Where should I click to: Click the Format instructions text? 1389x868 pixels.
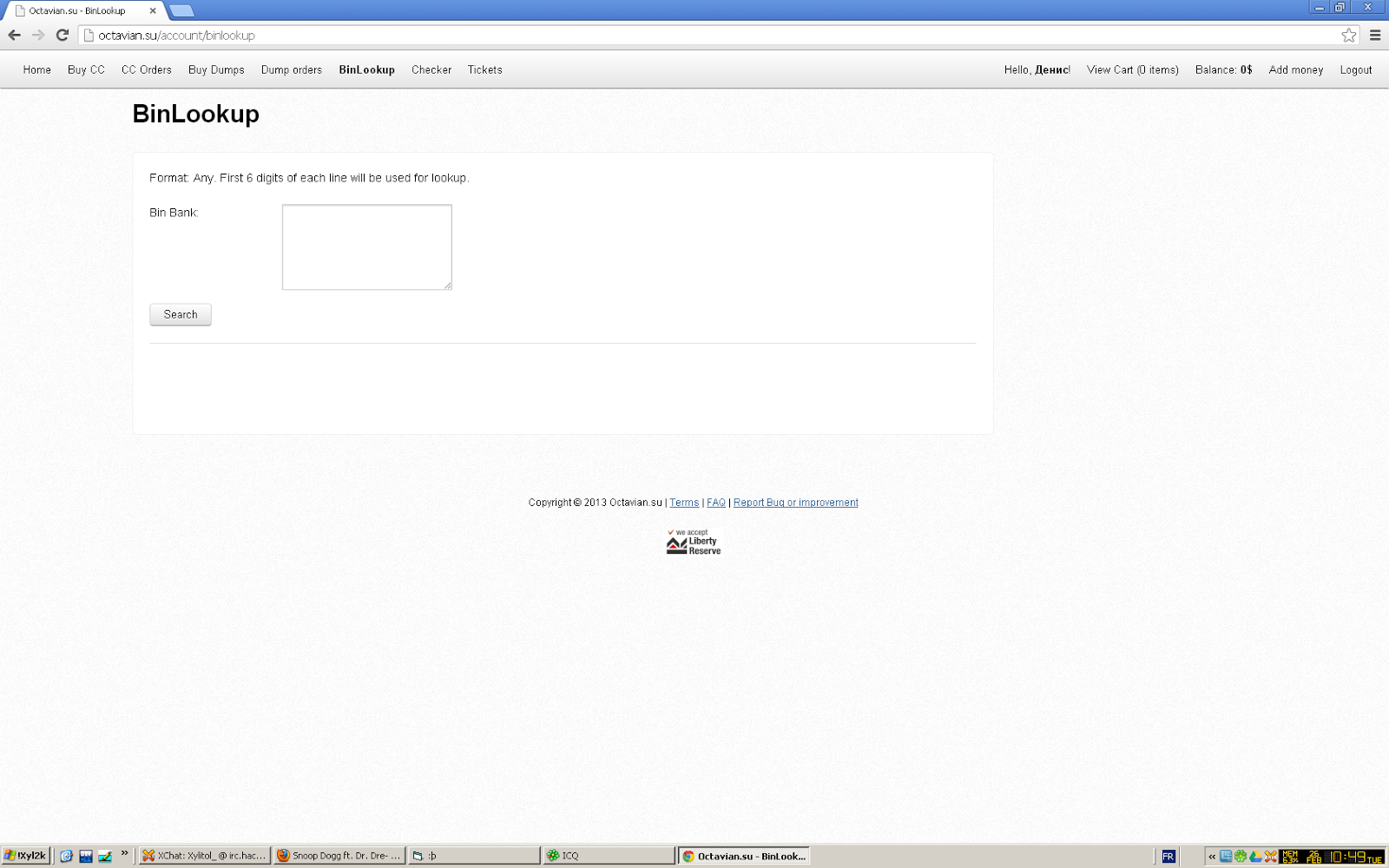(x=309, y=178)
